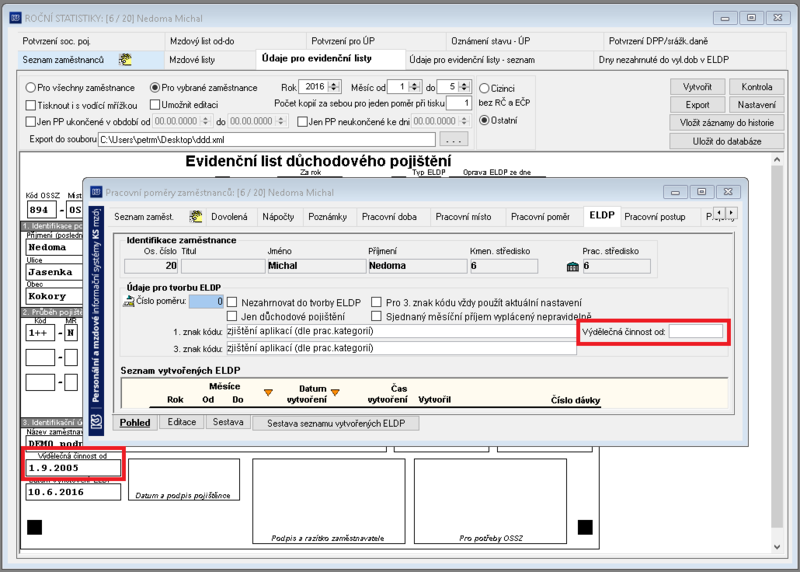Image resolution: width=800 pixels, height=572 pixels.
Task: Click Vložit záznamy do historie button
Action: (x=727, y=122)
